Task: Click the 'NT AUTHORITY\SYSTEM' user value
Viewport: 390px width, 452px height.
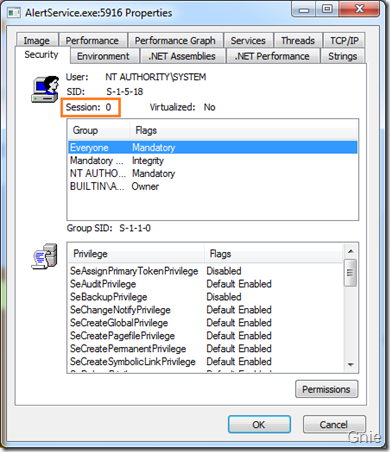Action: [x=156, y=77]
